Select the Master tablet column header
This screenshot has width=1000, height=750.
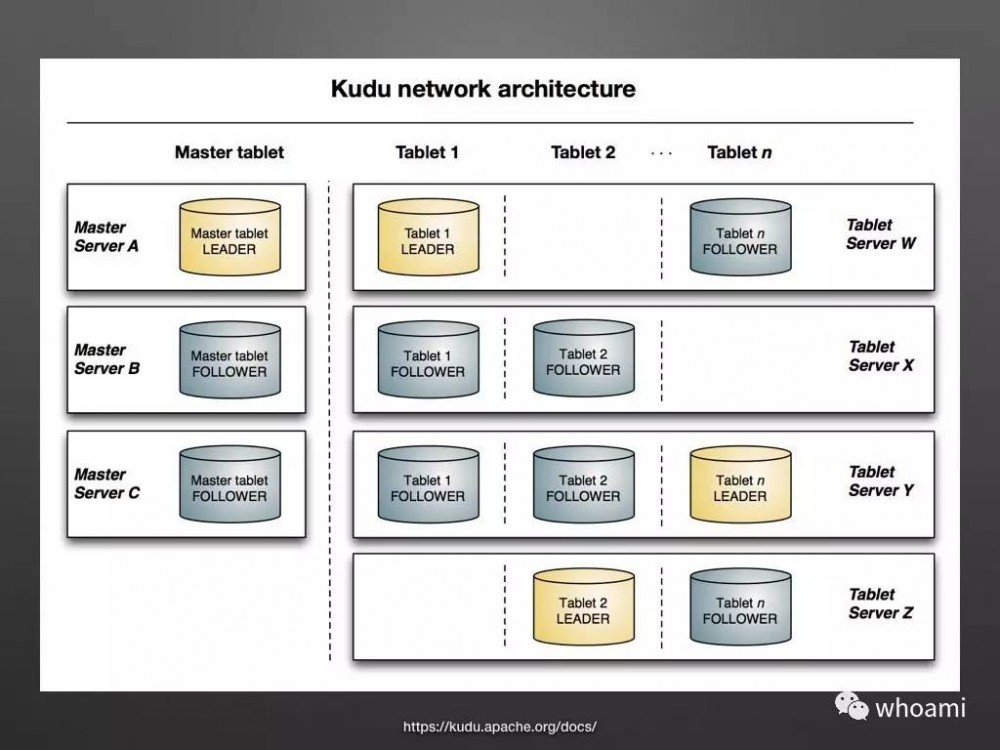click(x=228, y=152)
